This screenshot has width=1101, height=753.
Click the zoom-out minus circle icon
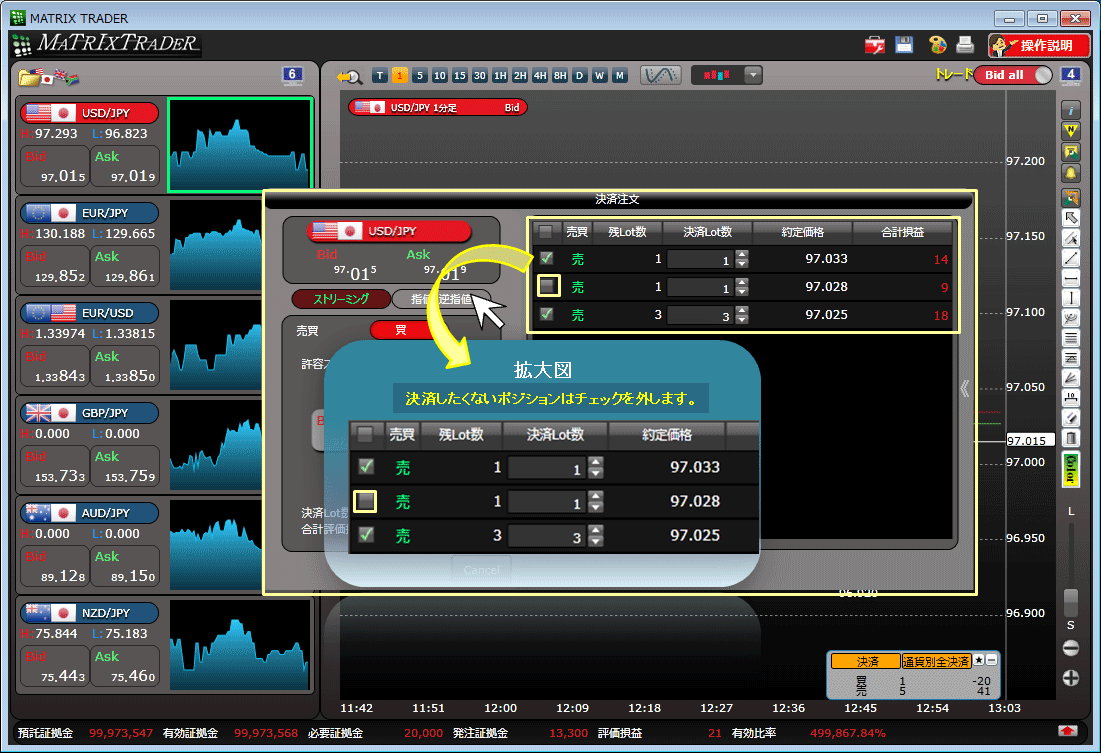coord(1071,648)
